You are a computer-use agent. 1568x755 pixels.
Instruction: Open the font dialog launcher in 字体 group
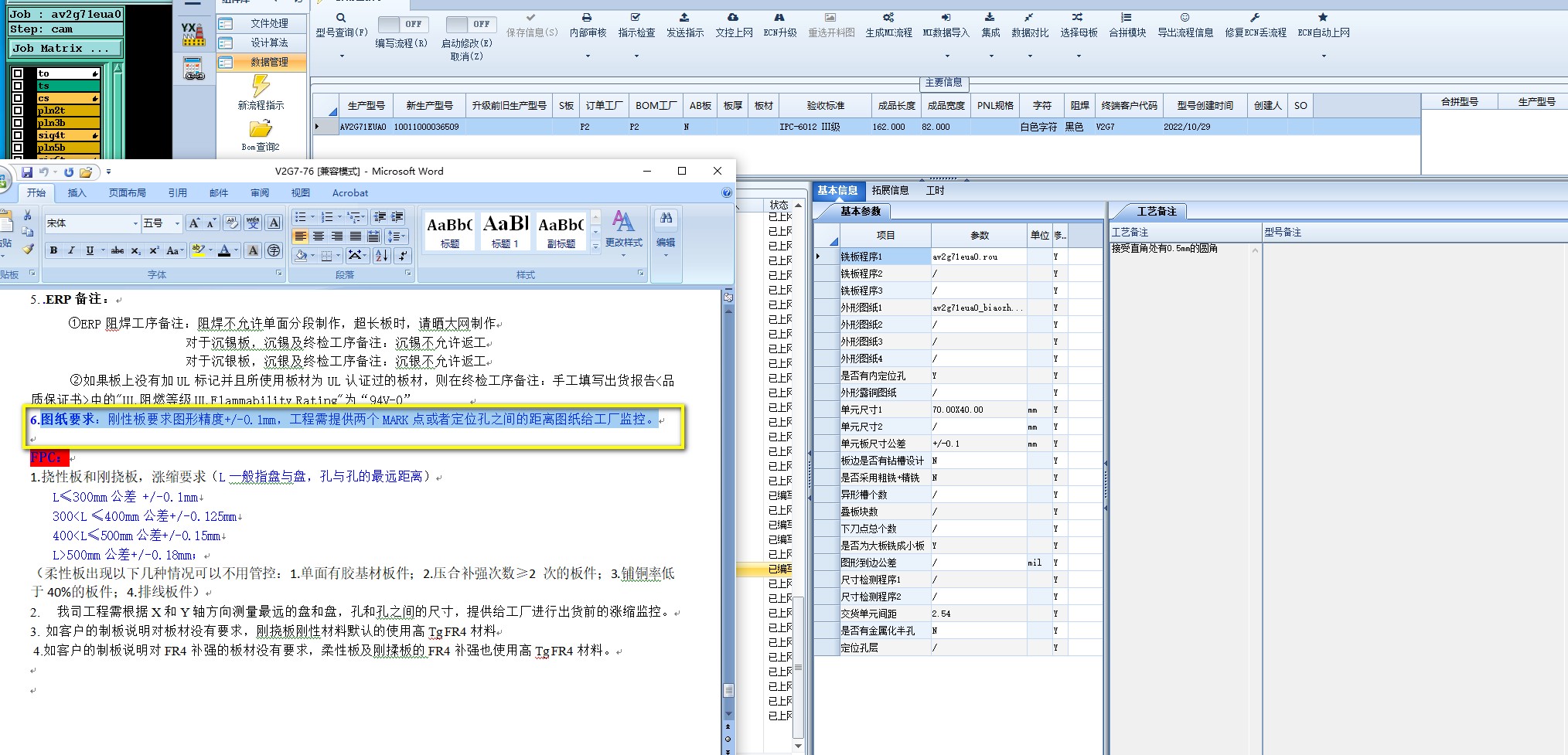279,274
